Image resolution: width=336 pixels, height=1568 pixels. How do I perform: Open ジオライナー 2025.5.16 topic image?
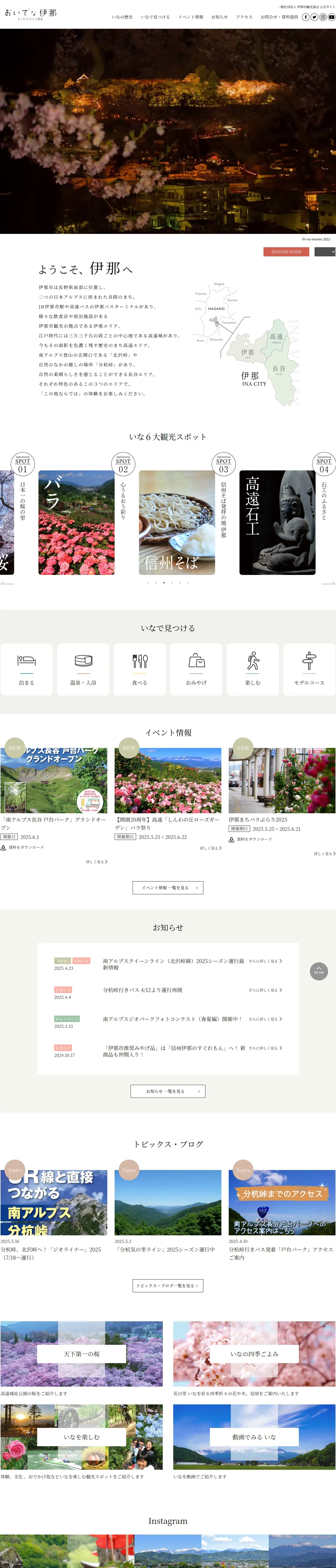[x=54, y=1202]
